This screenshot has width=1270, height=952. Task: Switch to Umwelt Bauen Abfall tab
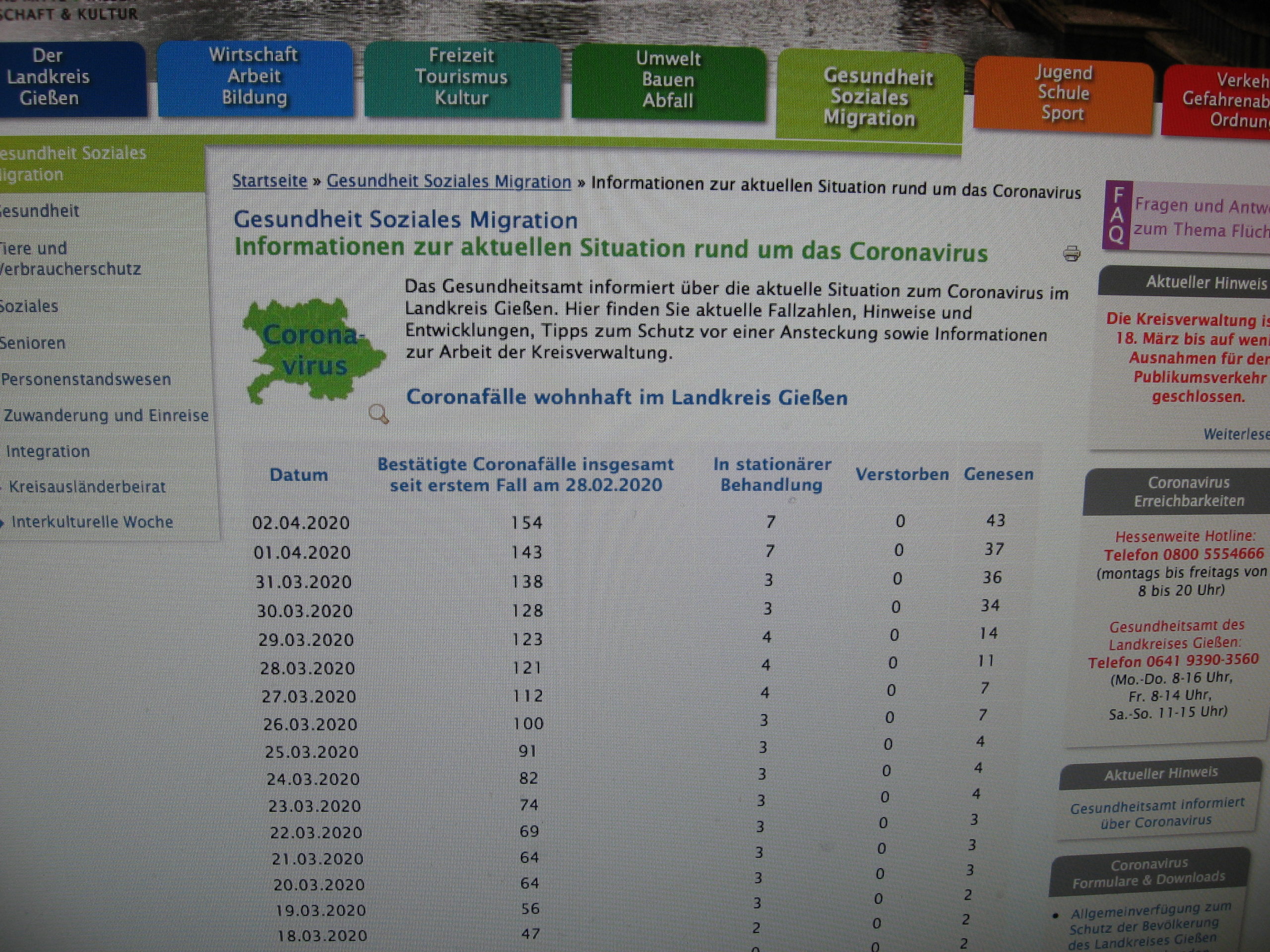(x=668, y=80)
